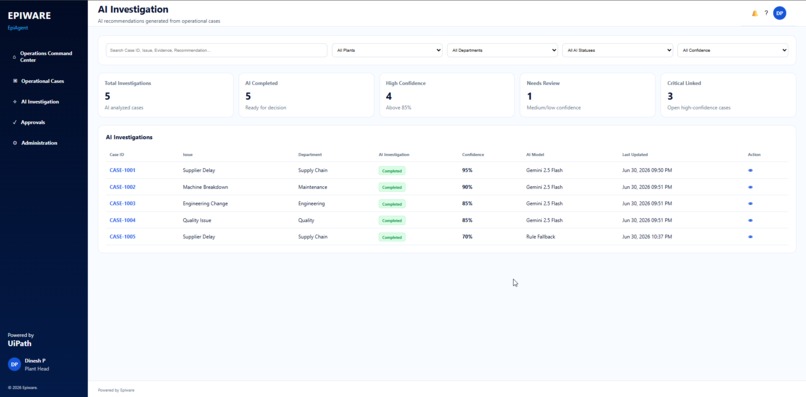Click the 70% confidence value
Screen dimensions: 806x397
tap(467, 237)
